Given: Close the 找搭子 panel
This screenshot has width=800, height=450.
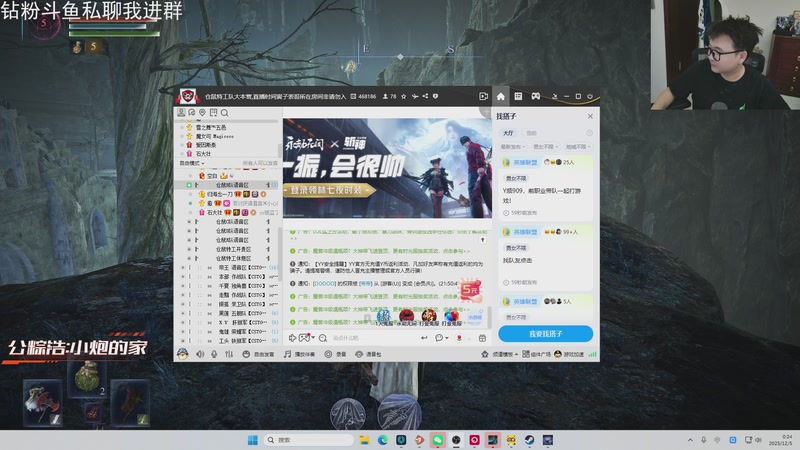Looking at the screenshot, I should [590, 116].
